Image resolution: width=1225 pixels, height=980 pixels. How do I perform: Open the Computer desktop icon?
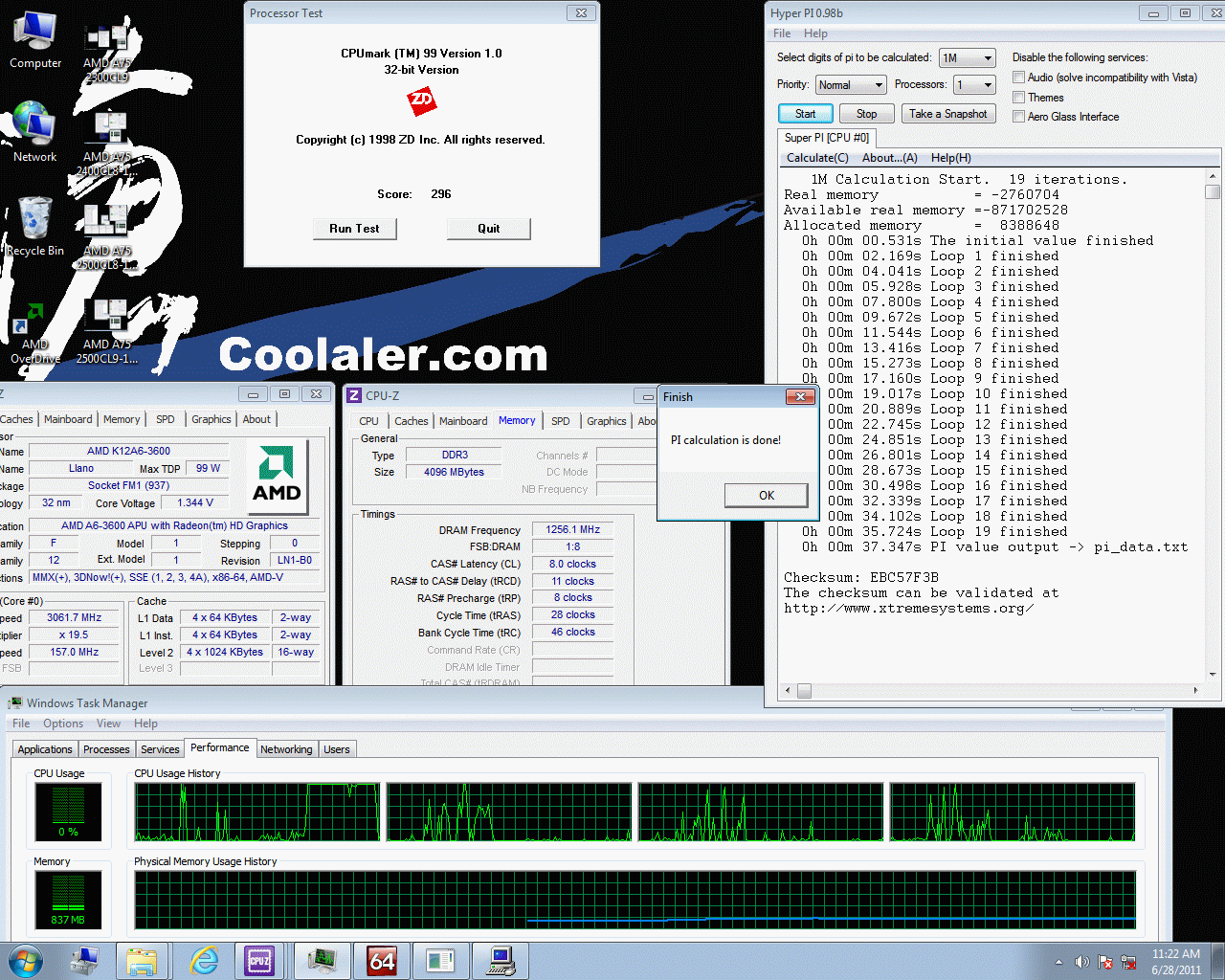(35, 40)
